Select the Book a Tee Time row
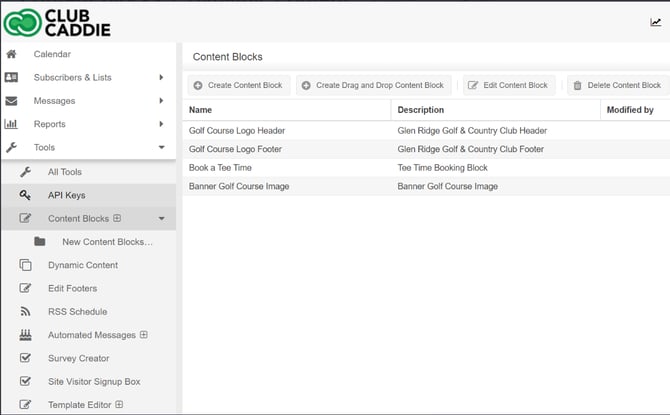 220,167
